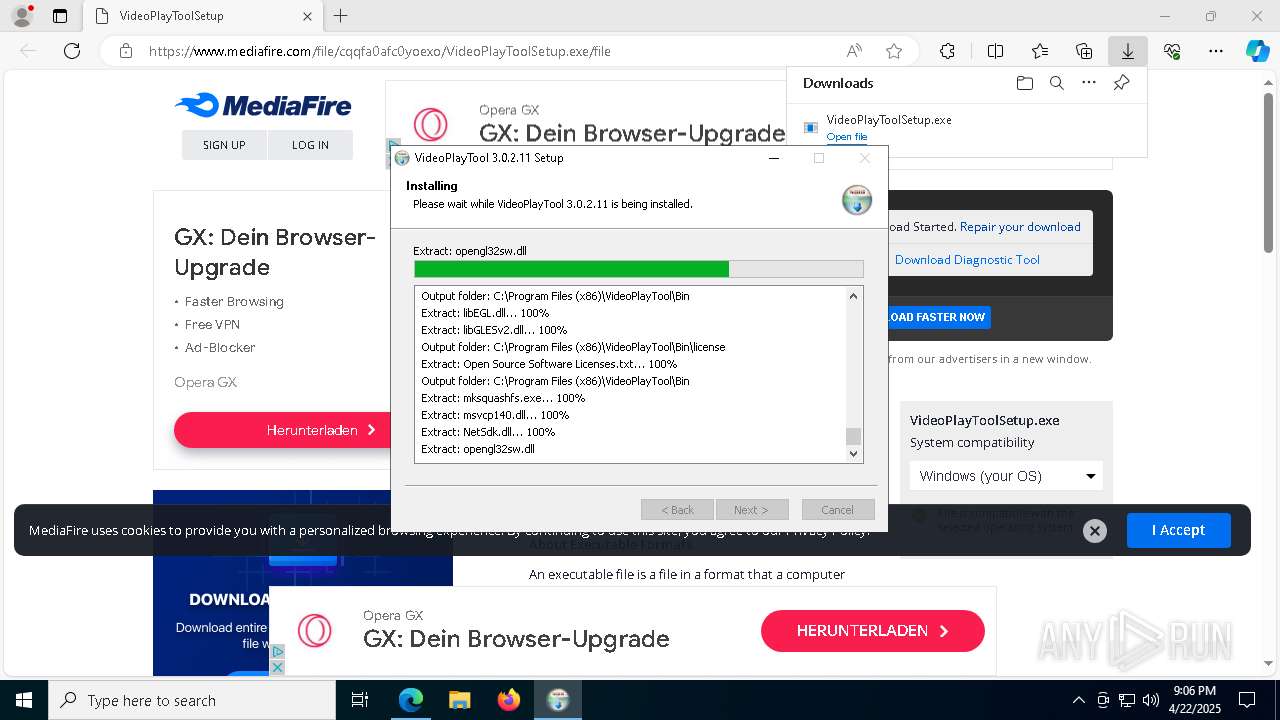
Task: Select log line 'Extract: msvcp140.dll... 100%'
Action: pos(495,415)
